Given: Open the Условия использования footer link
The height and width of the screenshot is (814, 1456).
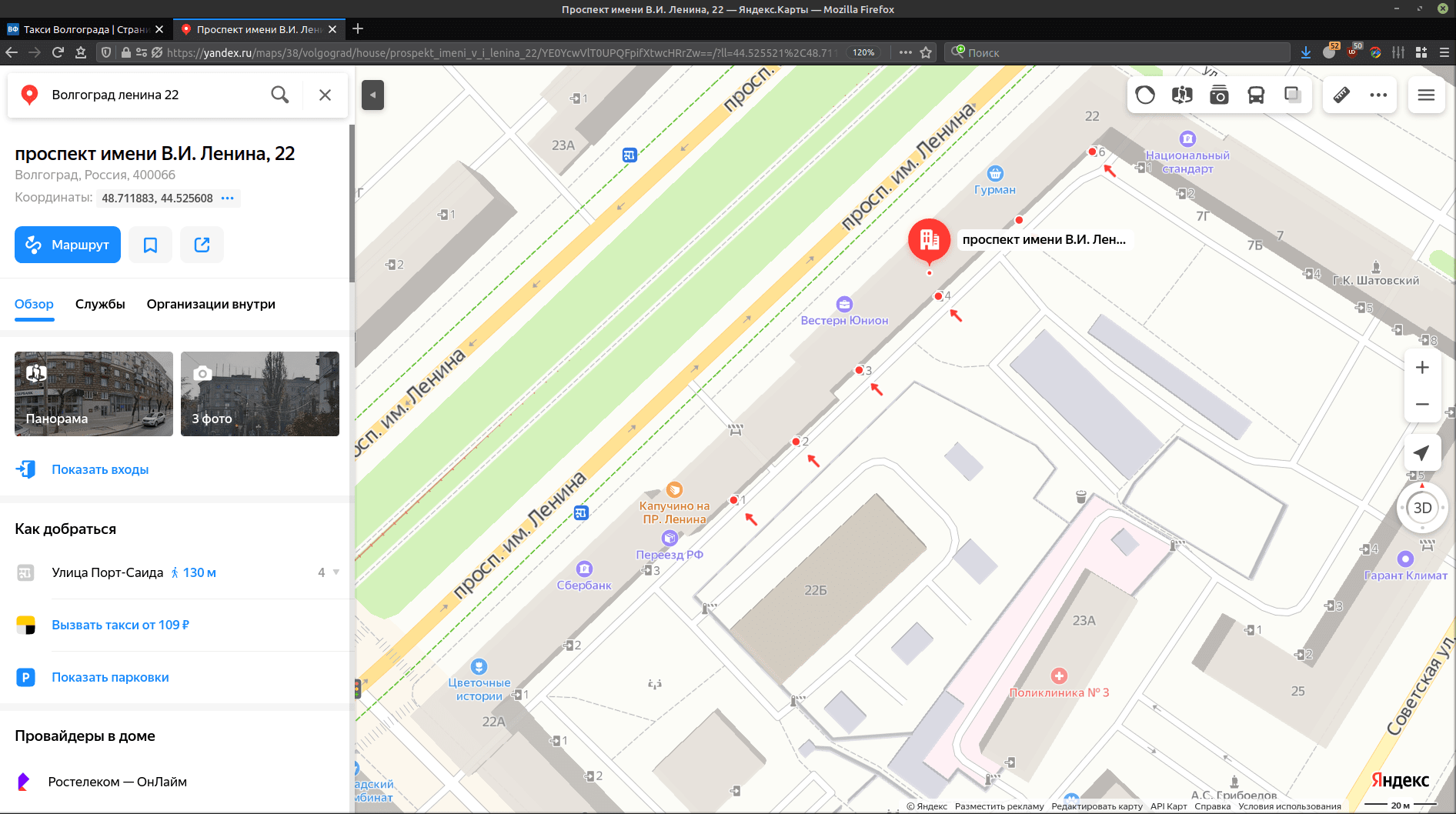Looking at the screenshot, I should (1290, 806).
